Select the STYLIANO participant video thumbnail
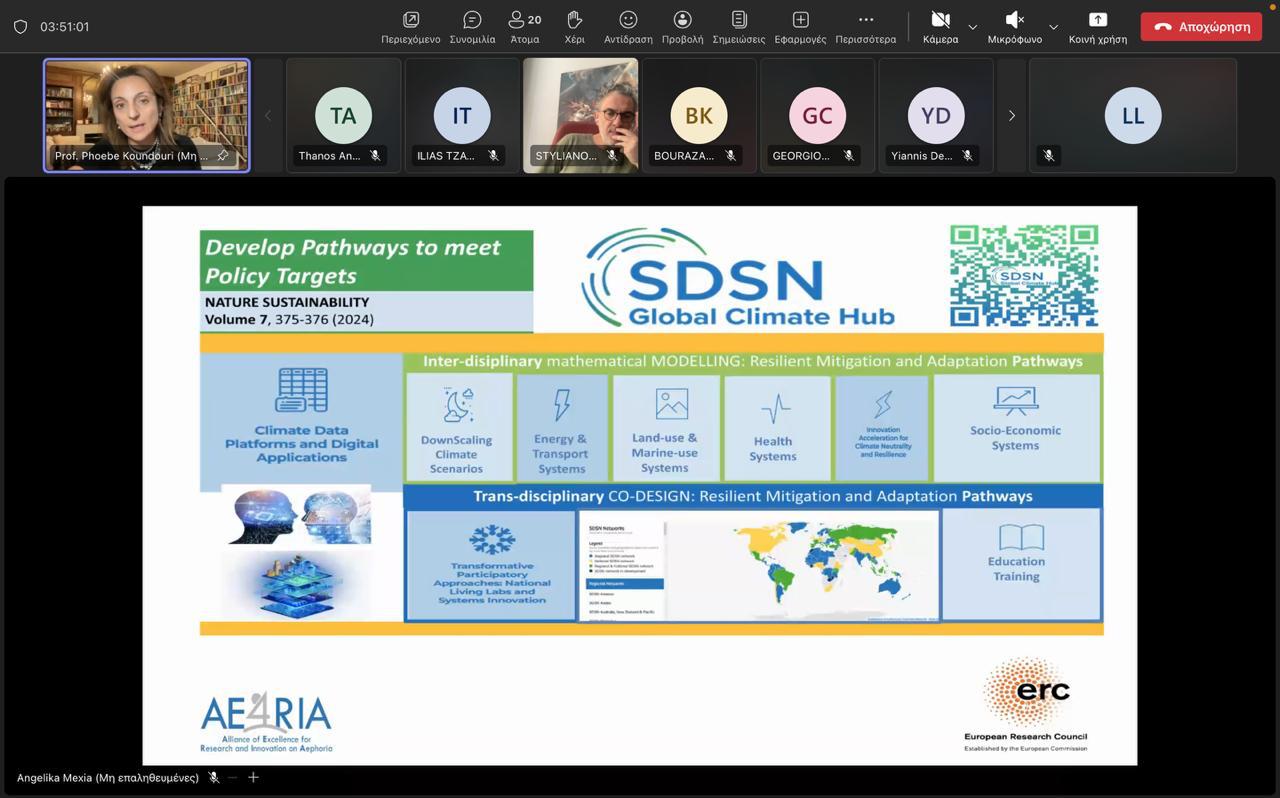 (x=580, y=115)
